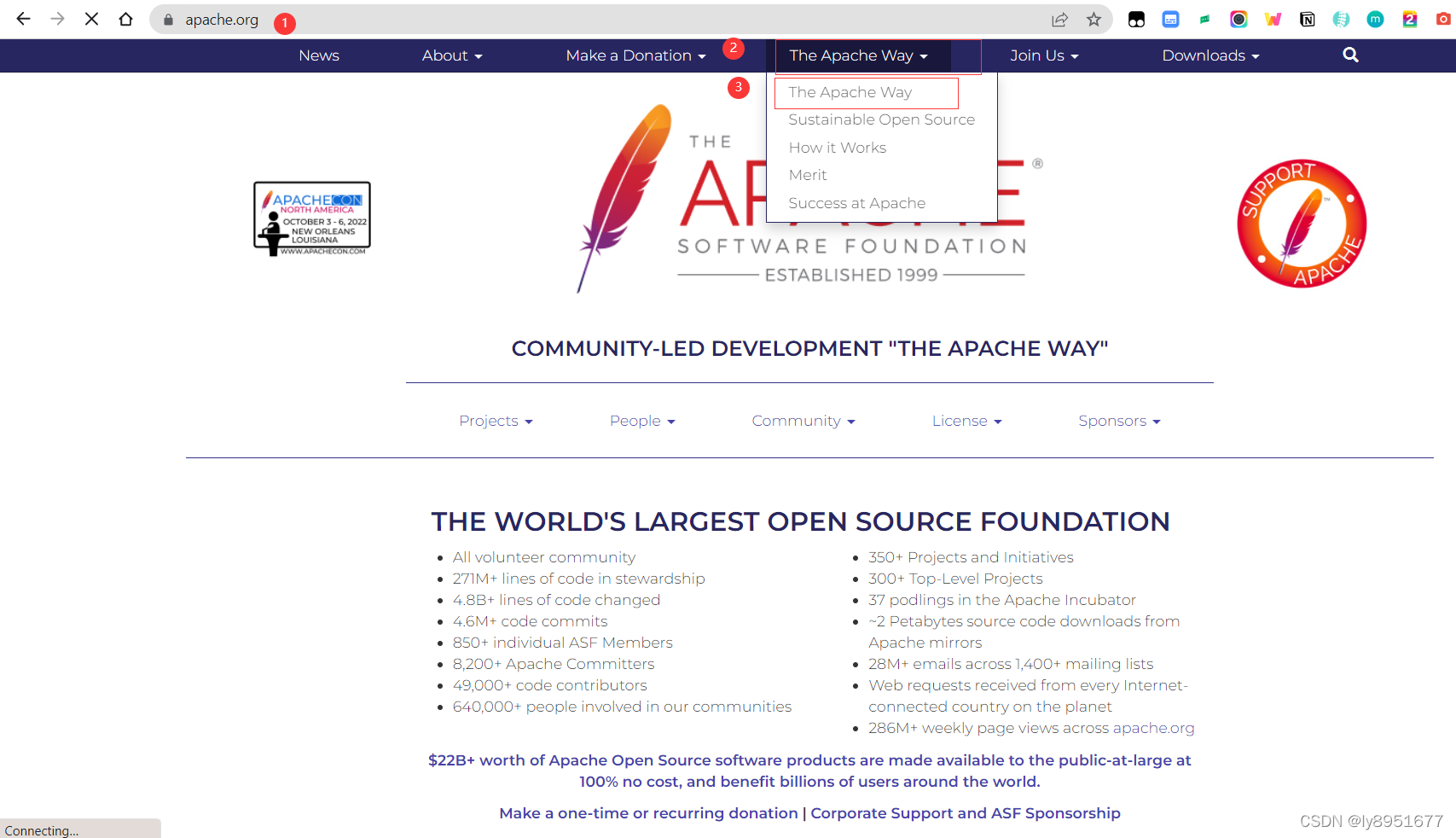Open the browser home page
This screenshot has width=1456, height=838.
click(125, 19)
